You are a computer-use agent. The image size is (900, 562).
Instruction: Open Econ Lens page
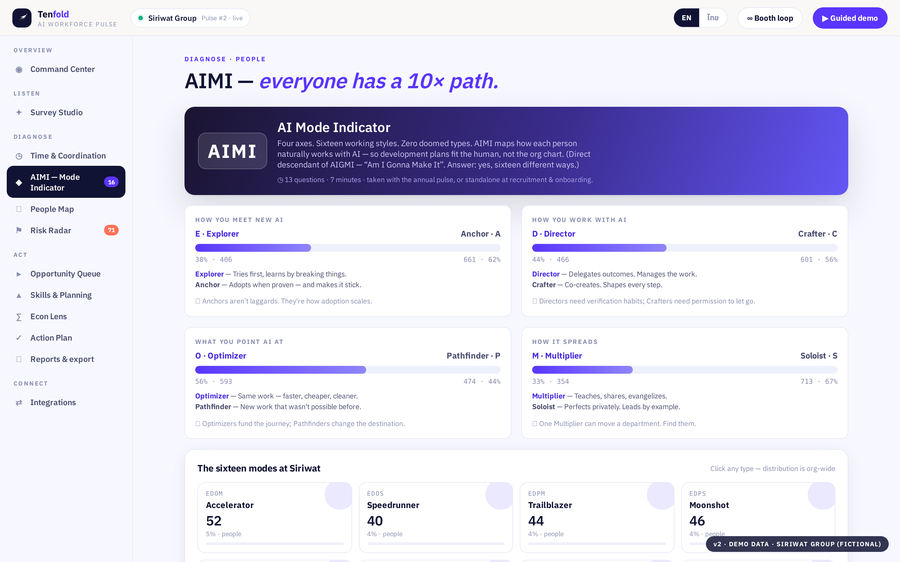pos(66,316)
